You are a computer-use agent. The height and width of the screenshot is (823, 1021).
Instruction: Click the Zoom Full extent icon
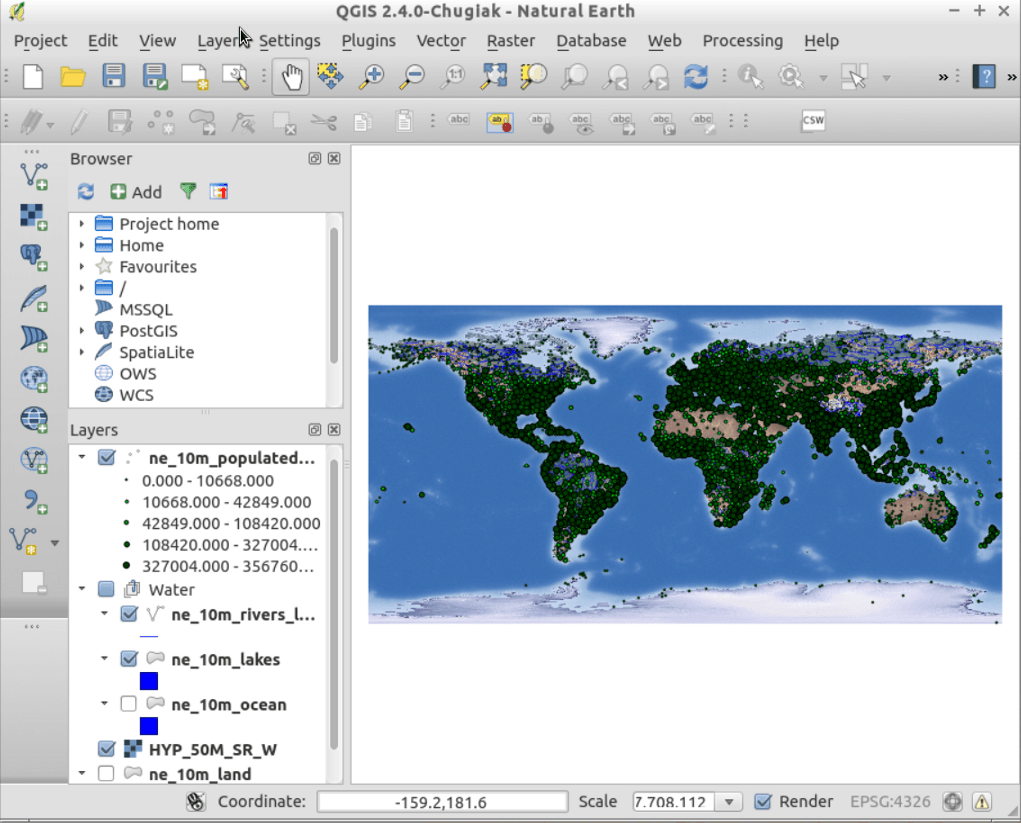click(494, 77)
